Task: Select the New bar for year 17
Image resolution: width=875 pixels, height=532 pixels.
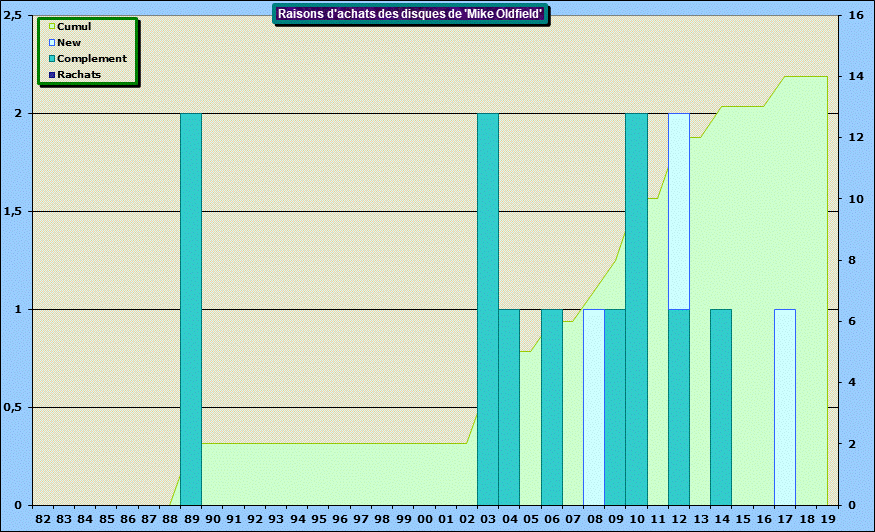Action: [x=785, y=407]
